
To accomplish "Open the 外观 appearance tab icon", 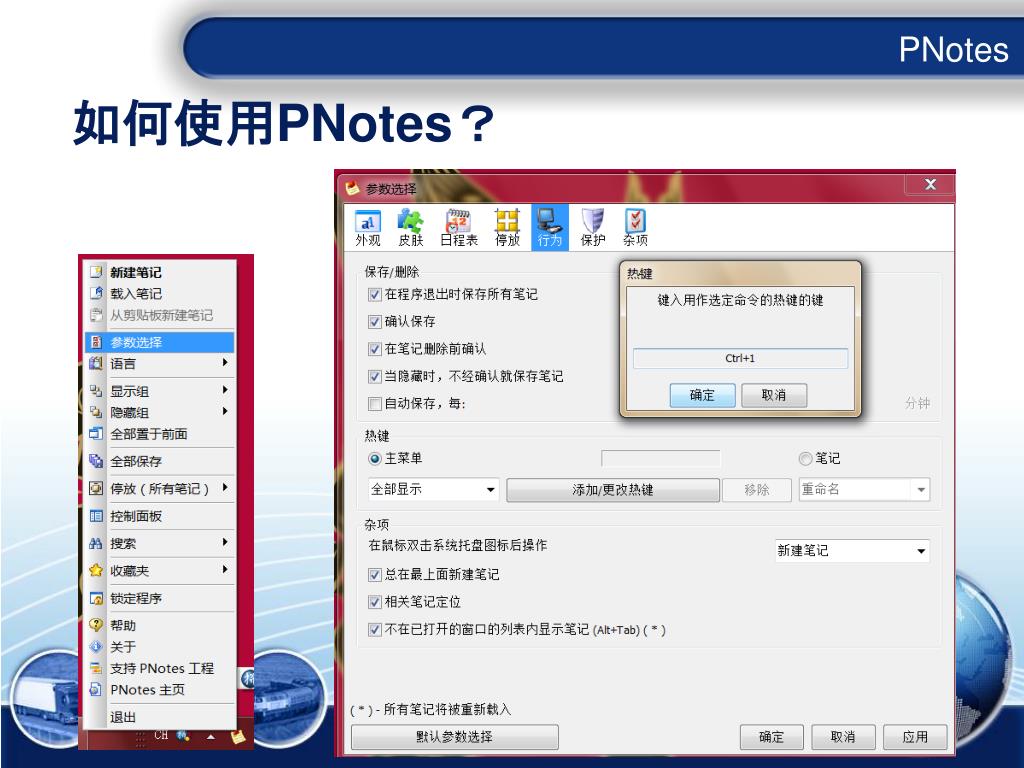I will click(x=368, y=228).
